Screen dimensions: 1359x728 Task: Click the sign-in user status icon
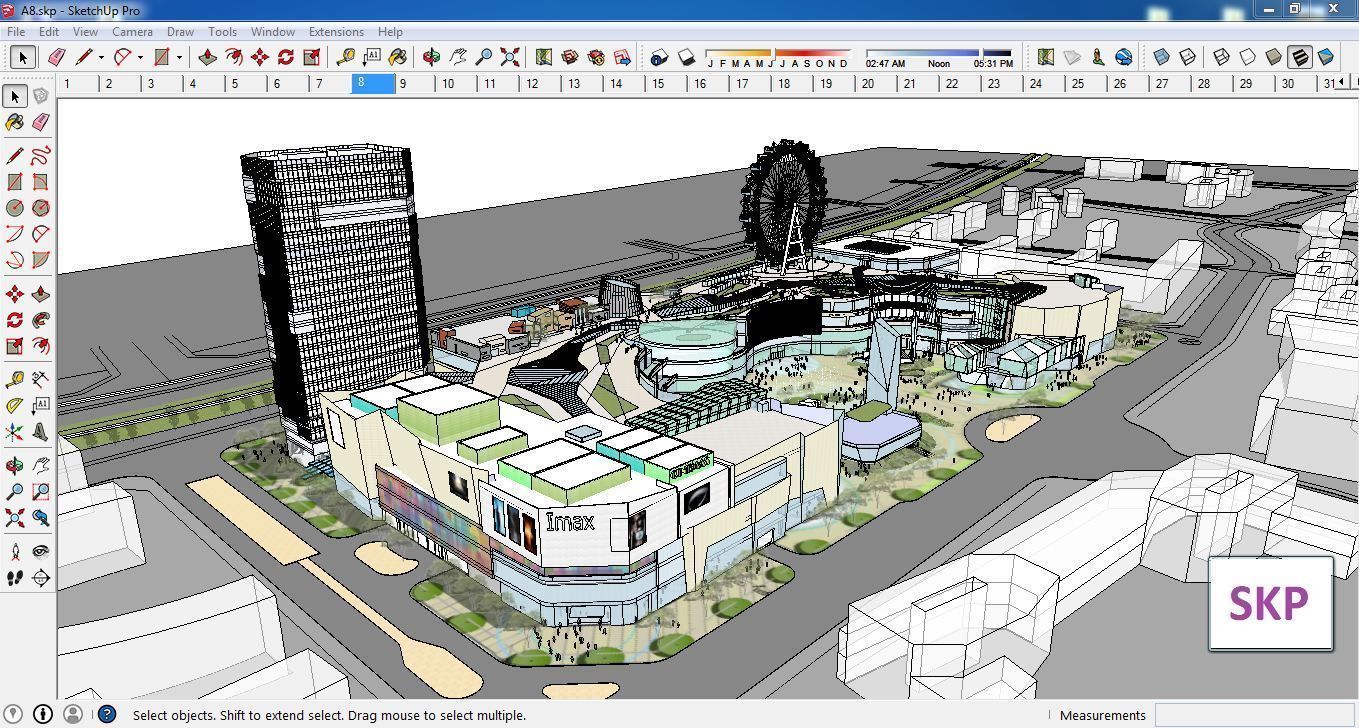coord(72,714)
